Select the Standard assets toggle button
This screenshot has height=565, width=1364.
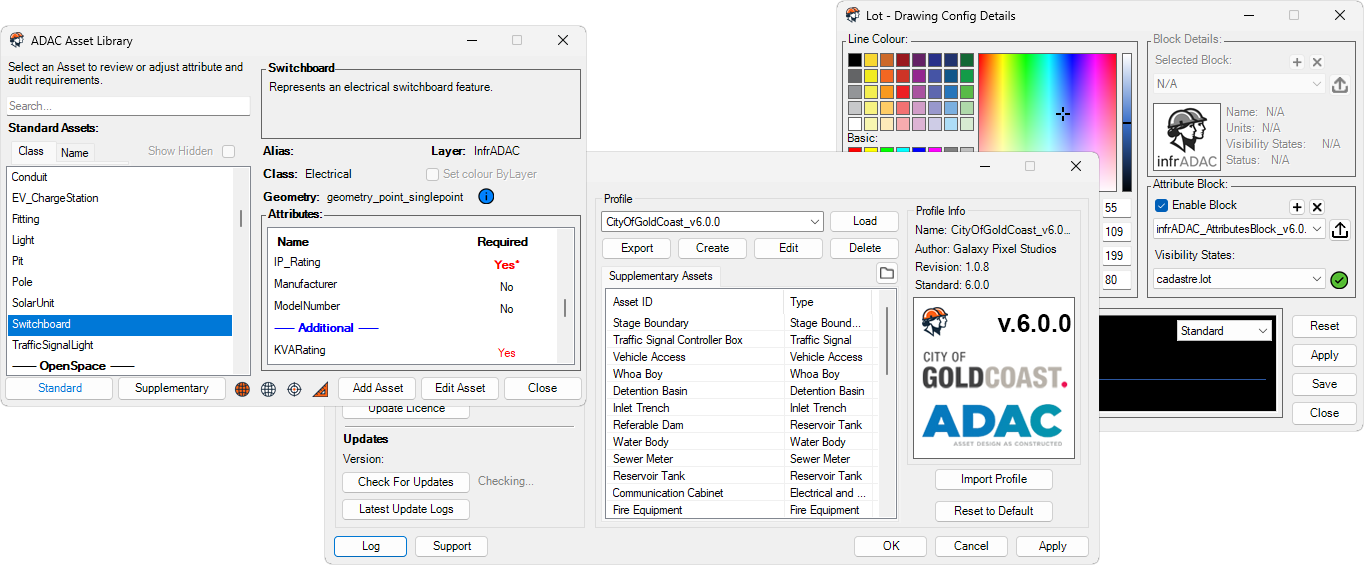(60, 388)
